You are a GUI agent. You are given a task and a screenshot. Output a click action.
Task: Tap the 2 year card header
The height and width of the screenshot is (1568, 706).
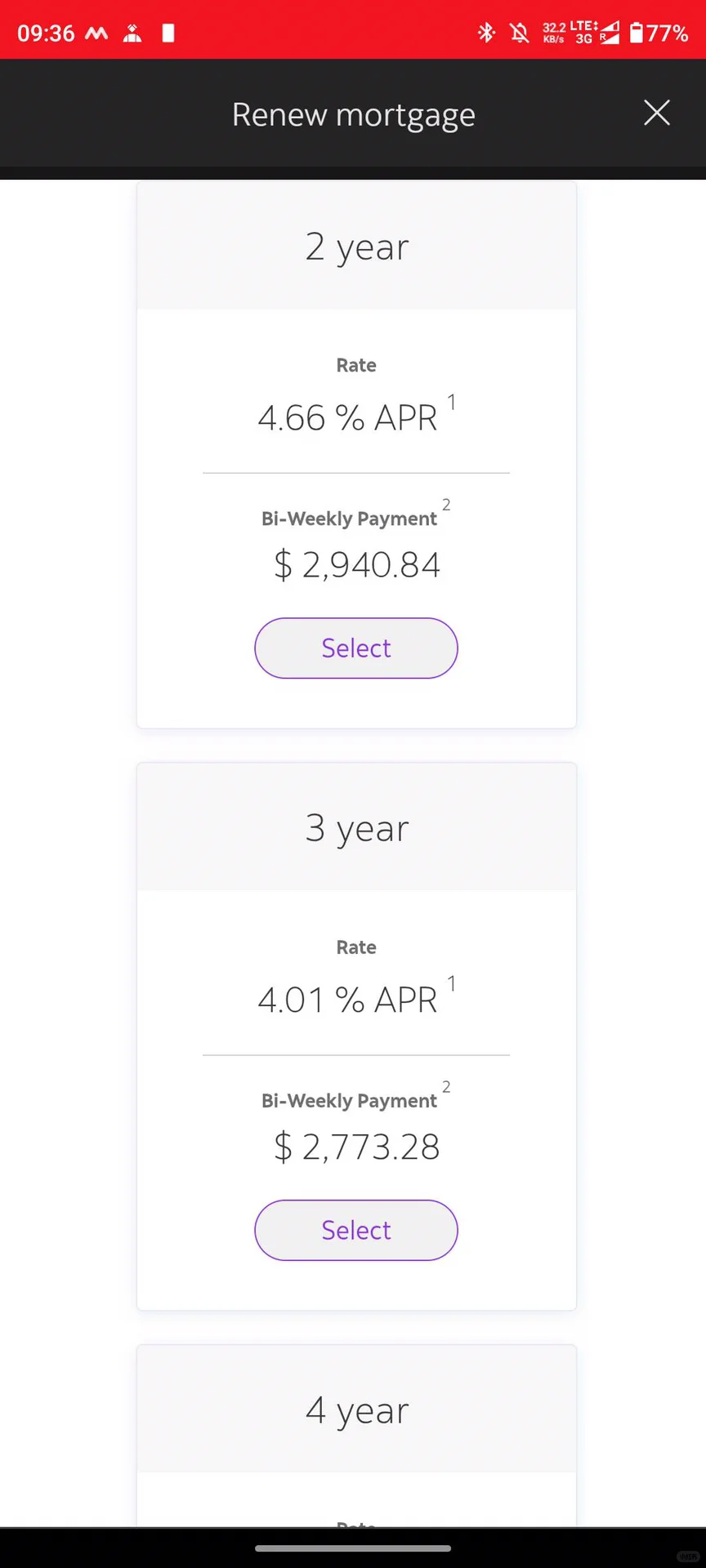point(356,246)
